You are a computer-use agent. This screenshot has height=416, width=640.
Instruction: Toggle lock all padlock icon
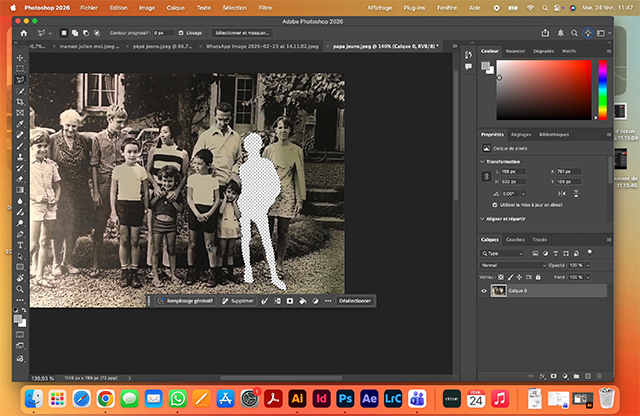click(538, 277)
